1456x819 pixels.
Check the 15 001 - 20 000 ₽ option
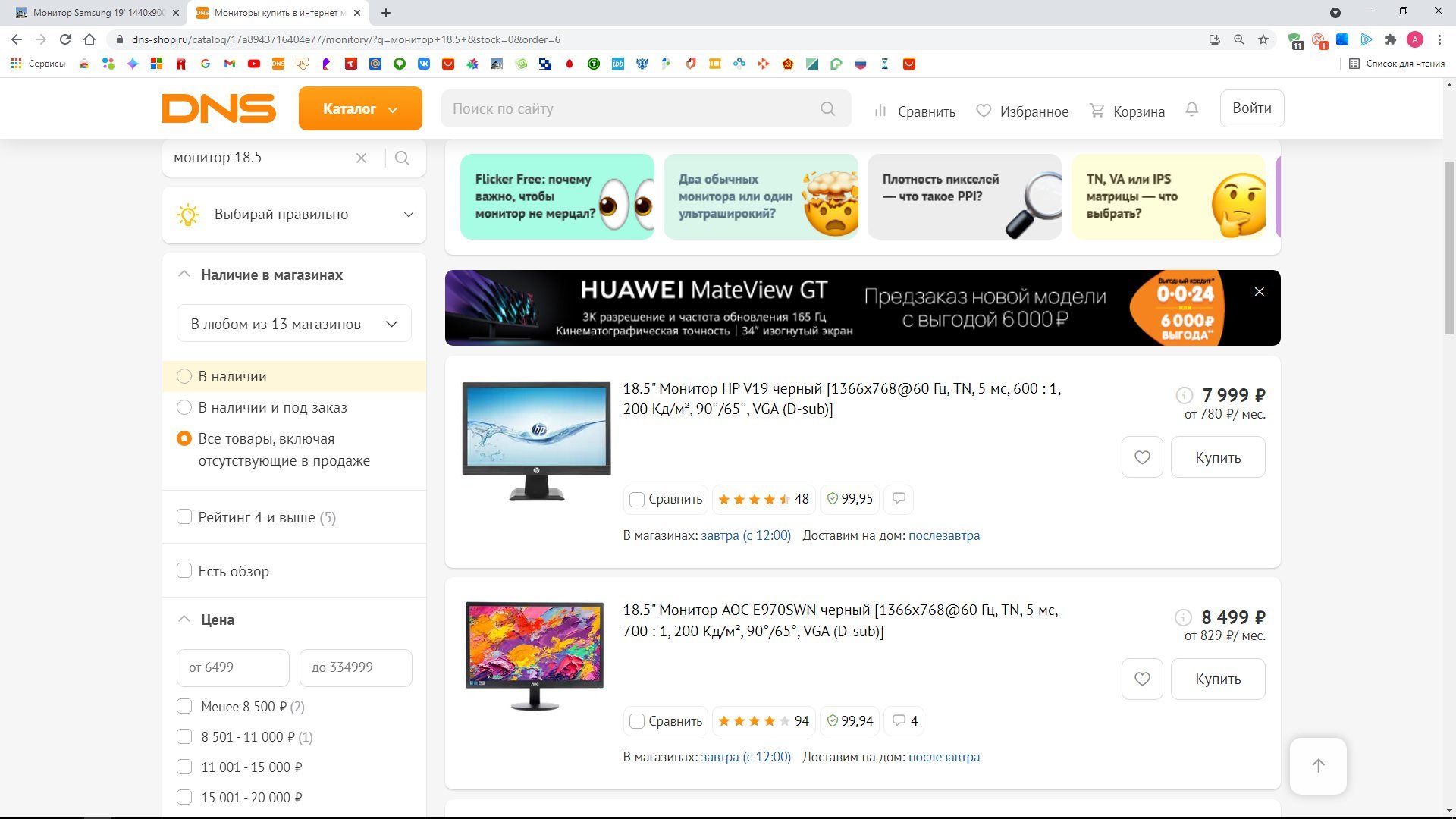point(184,797)
